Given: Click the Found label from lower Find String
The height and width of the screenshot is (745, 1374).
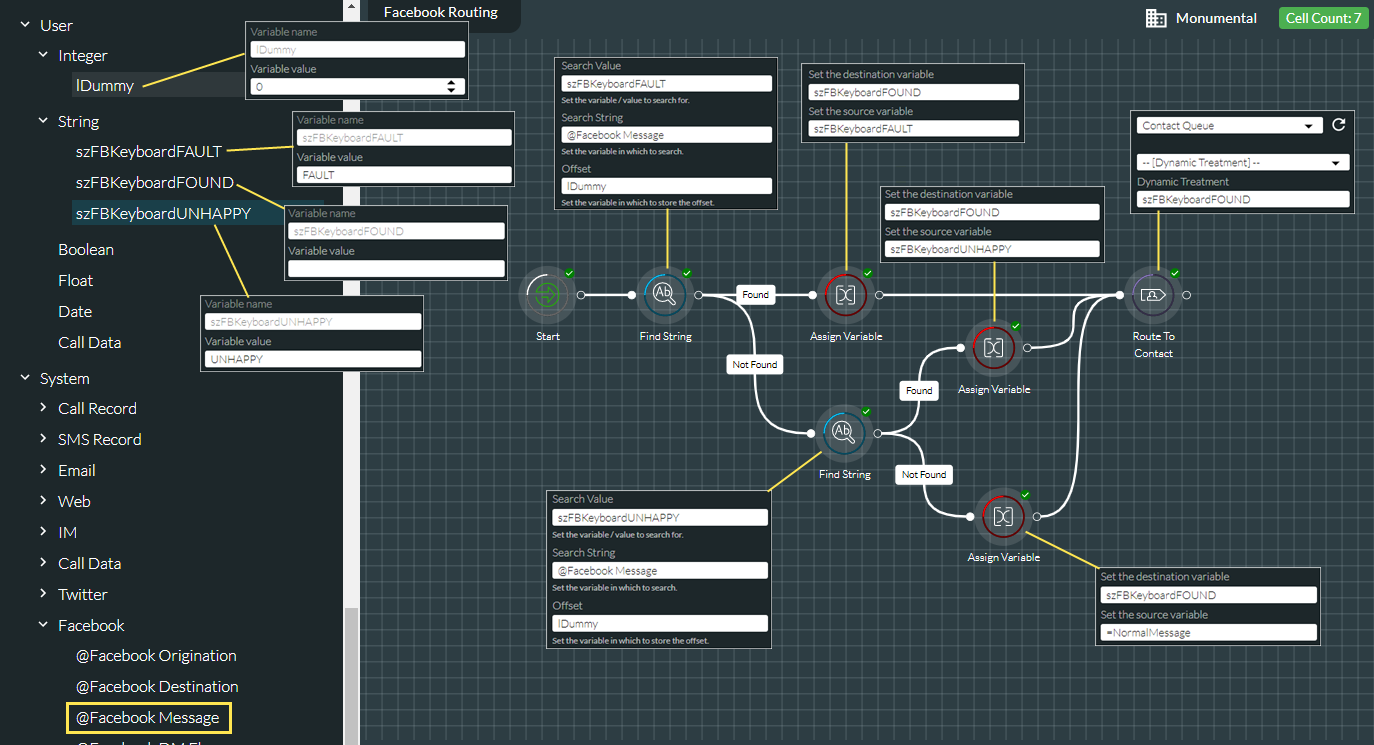Looking at the screenshot, I should click(918, 391).
